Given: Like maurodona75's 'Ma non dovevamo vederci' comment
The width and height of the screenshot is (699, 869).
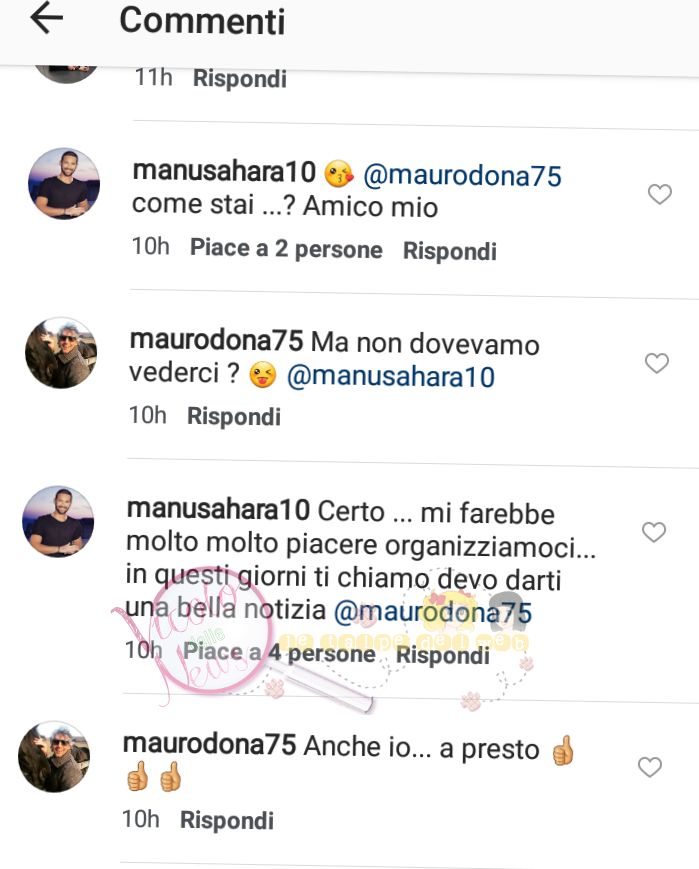Looking at the screenshot, I should [657, 363].
